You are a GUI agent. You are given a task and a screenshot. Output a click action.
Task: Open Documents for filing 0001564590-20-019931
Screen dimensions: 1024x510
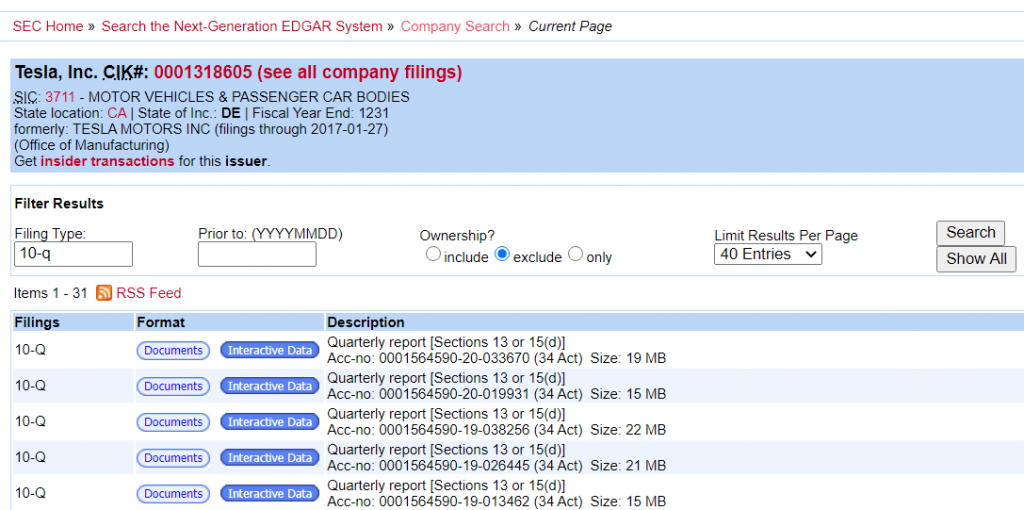click(x=173, y=386)
